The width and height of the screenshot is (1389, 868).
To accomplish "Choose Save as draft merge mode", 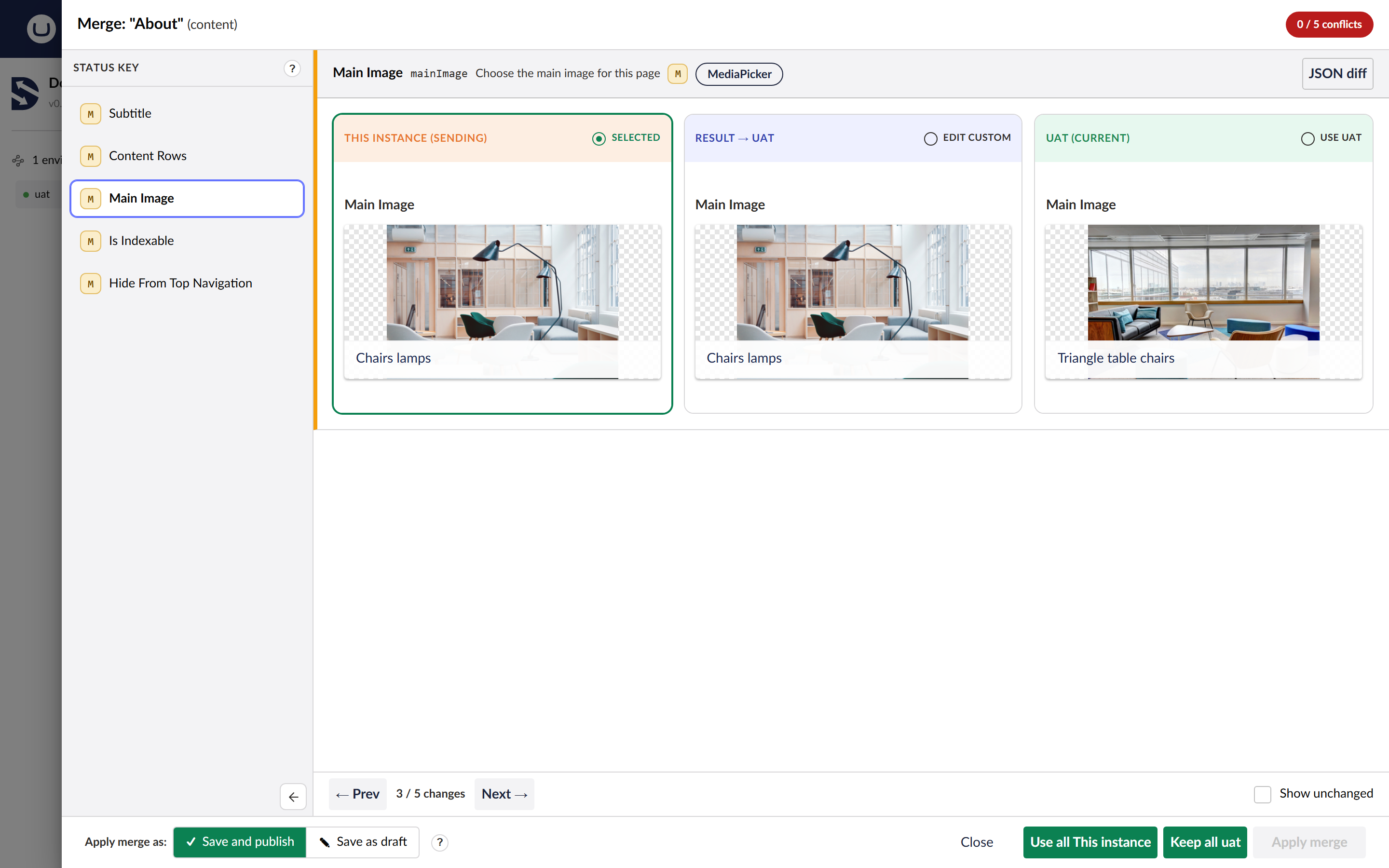I will click(363, 842).
